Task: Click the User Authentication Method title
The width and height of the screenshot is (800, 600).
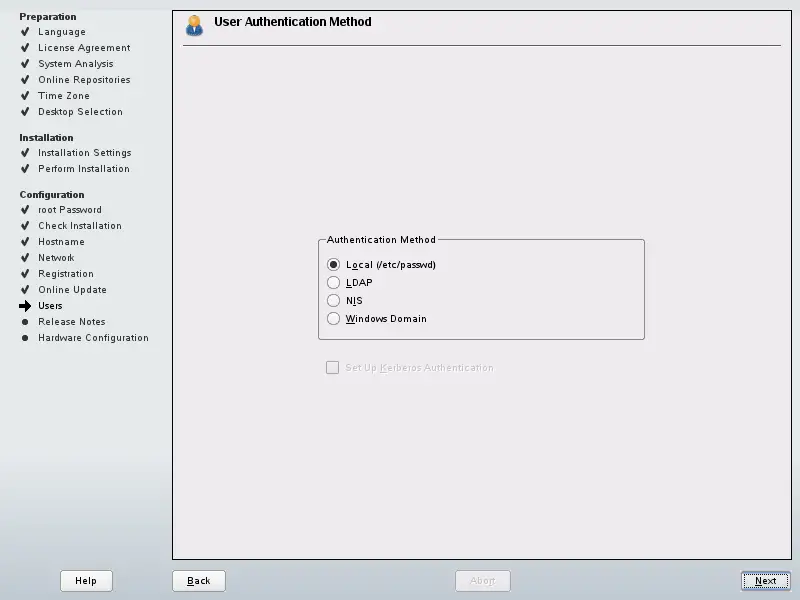Action: click(293, 21)
